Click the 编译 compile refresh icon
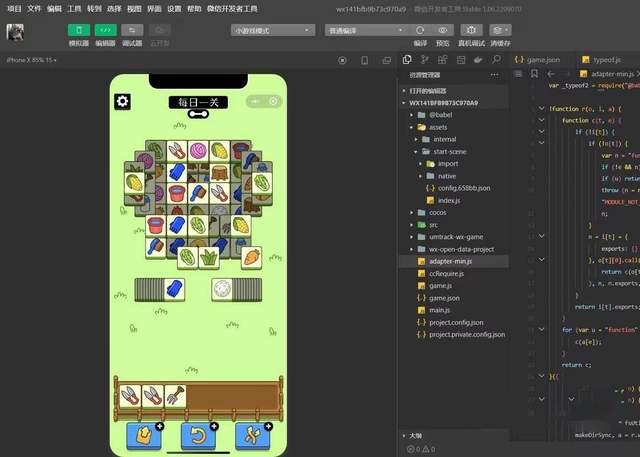This screenshot has height=457, width=640. coord(420,31)
